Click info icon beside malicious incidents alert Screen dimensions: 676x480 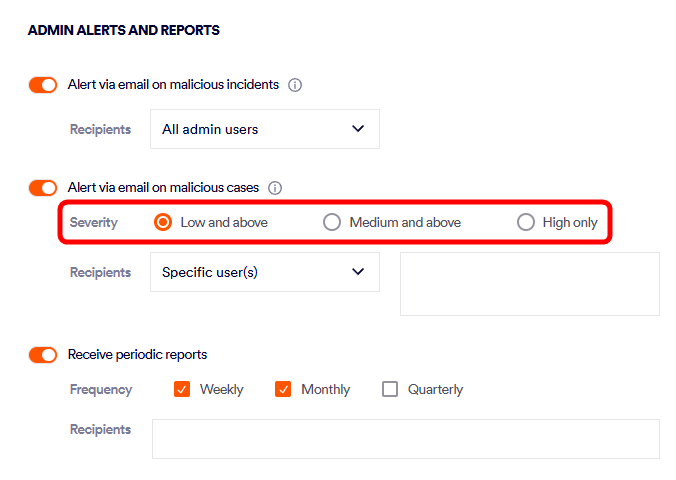point(295,85)
